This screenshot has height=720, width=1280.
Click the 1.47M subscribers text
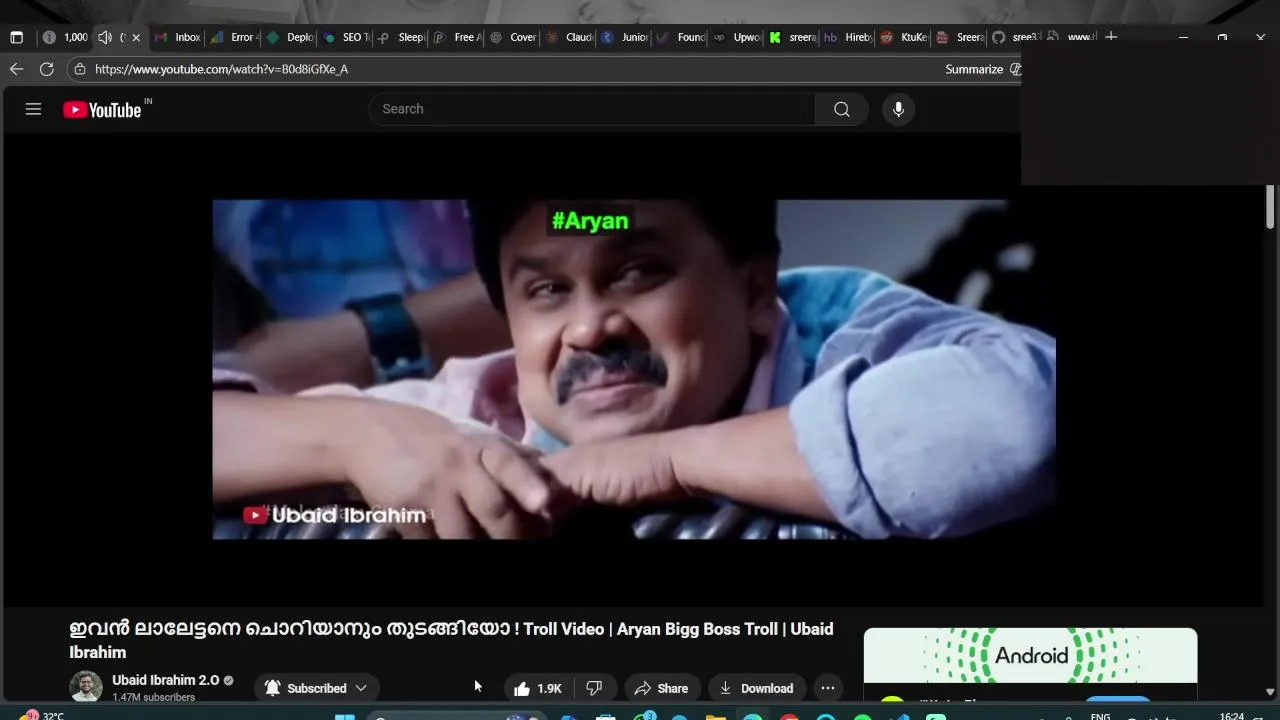tap(154, 697)
